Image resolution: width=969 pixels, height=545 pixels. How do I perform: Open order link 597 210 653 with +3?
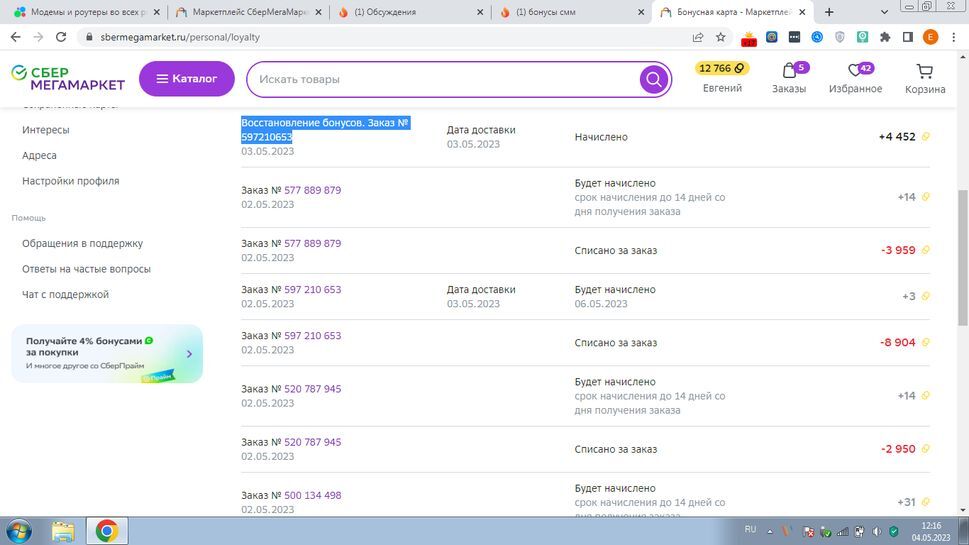[x=313, y=290]
